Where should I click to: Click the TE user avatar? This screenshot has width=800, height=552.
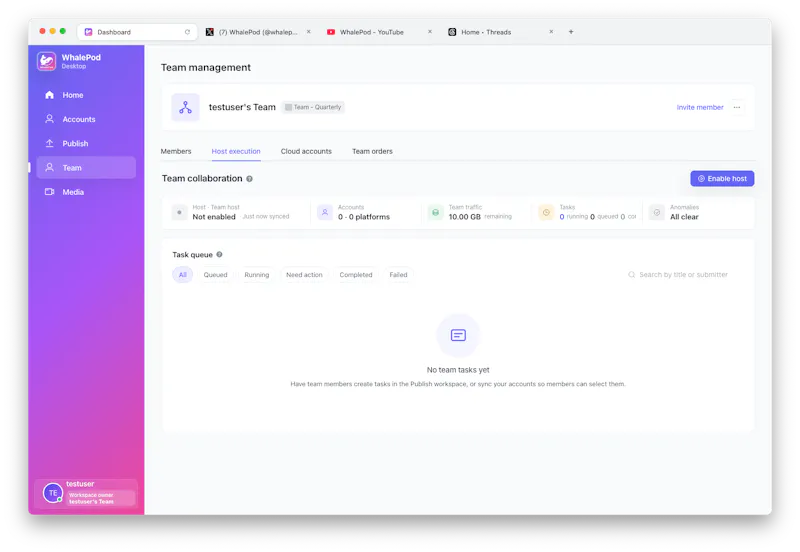(x=53, y=493)
